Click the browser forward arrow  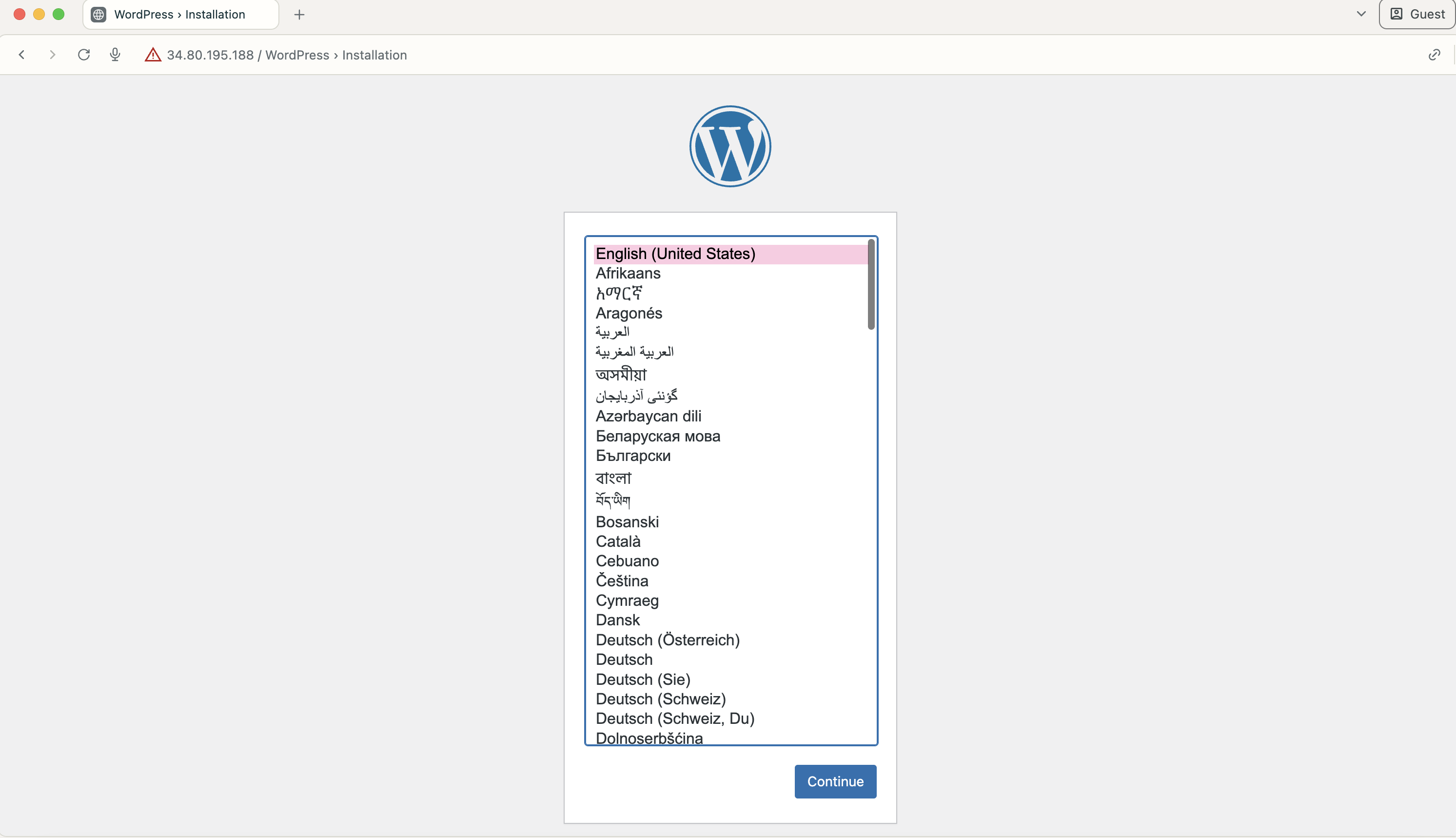(52, 55)
